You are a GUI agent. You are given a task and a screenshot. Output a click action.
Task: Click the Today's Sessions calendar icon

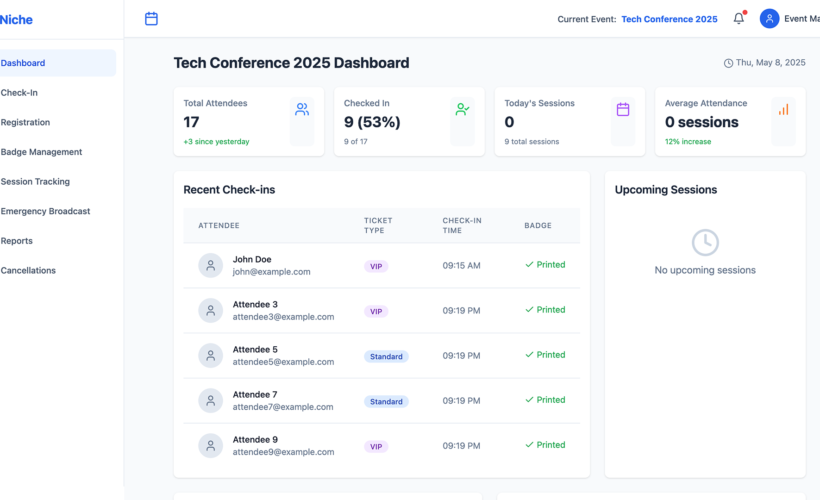click(623, 110)
